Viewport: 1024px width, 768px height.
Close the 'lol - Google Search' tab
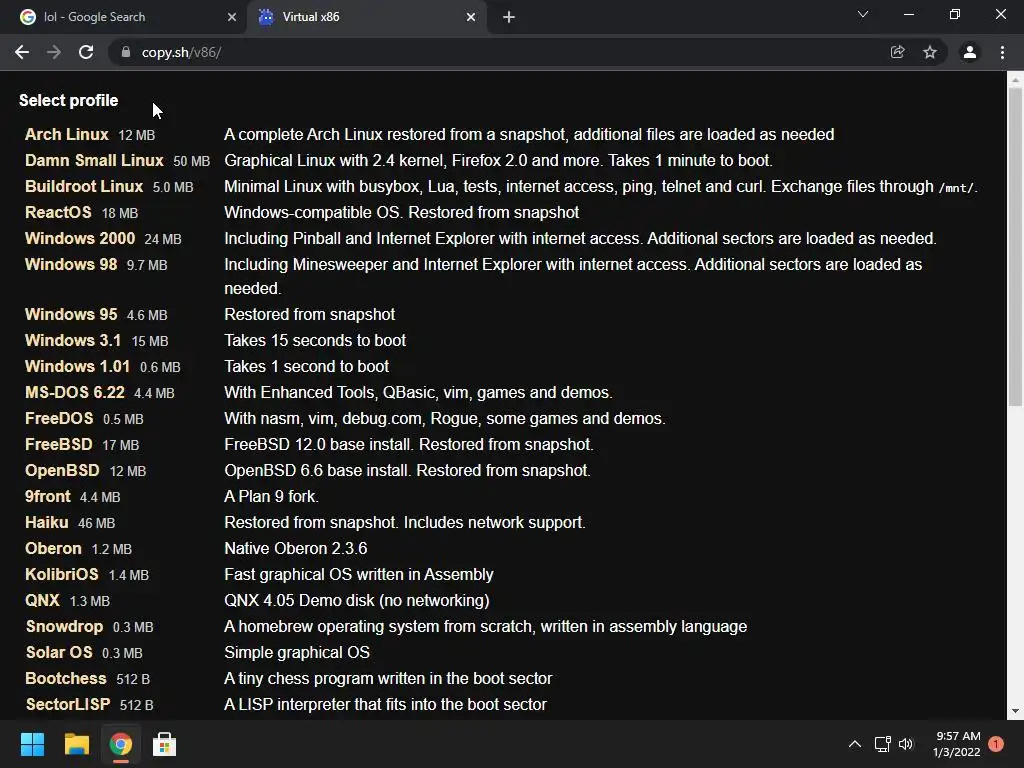(x=232, y=17)
